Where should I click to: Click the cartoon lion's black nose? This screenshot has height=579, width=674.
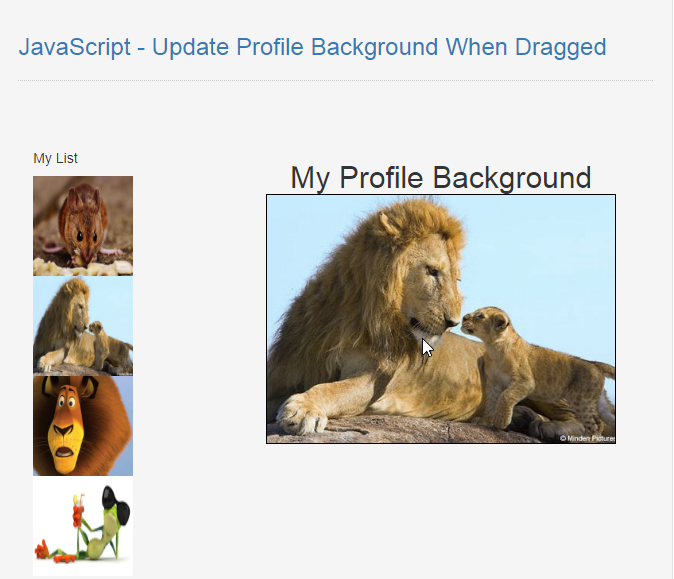[63, 430]
